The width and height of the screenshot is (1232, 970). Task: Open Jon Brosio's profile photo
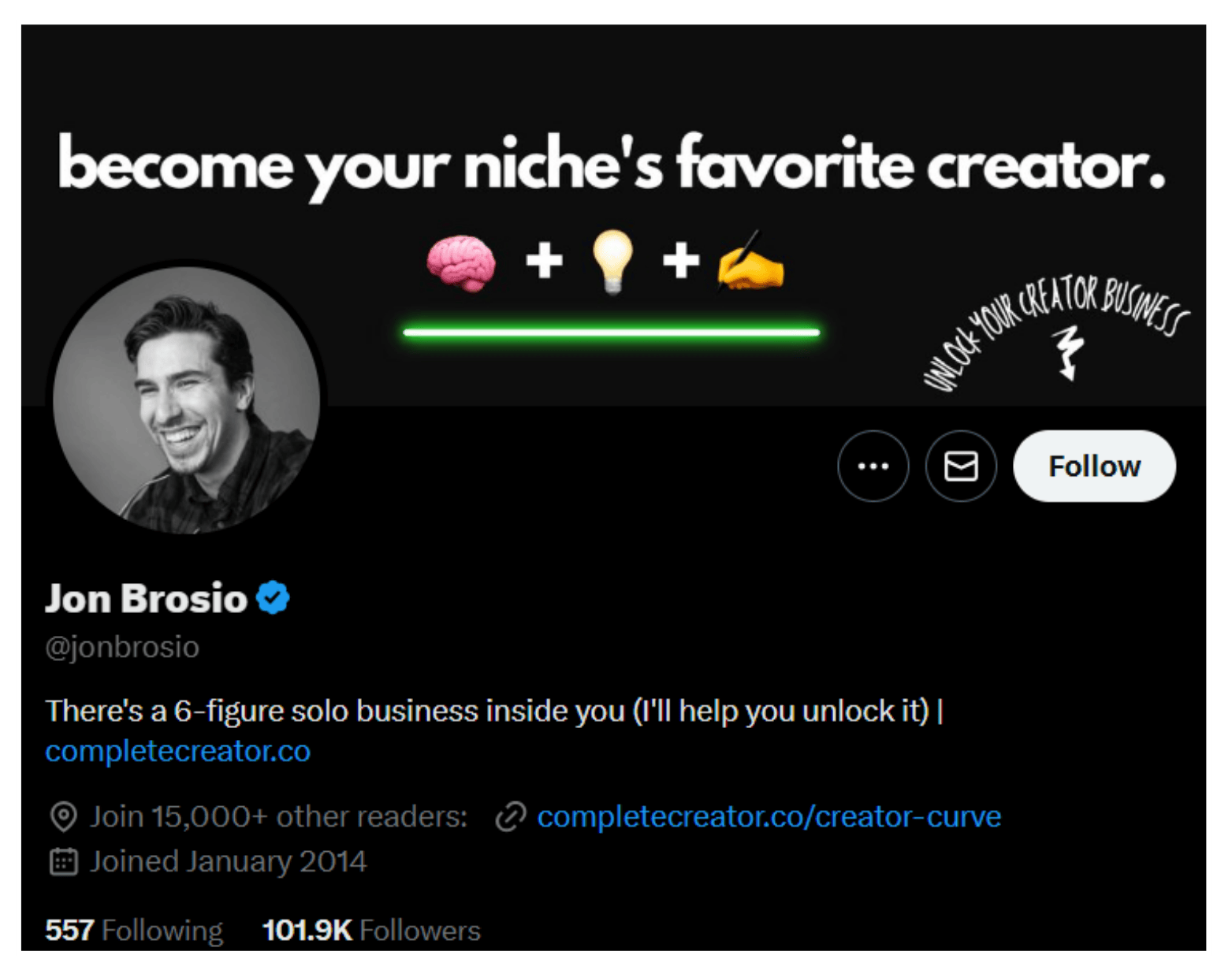point(186,400)
